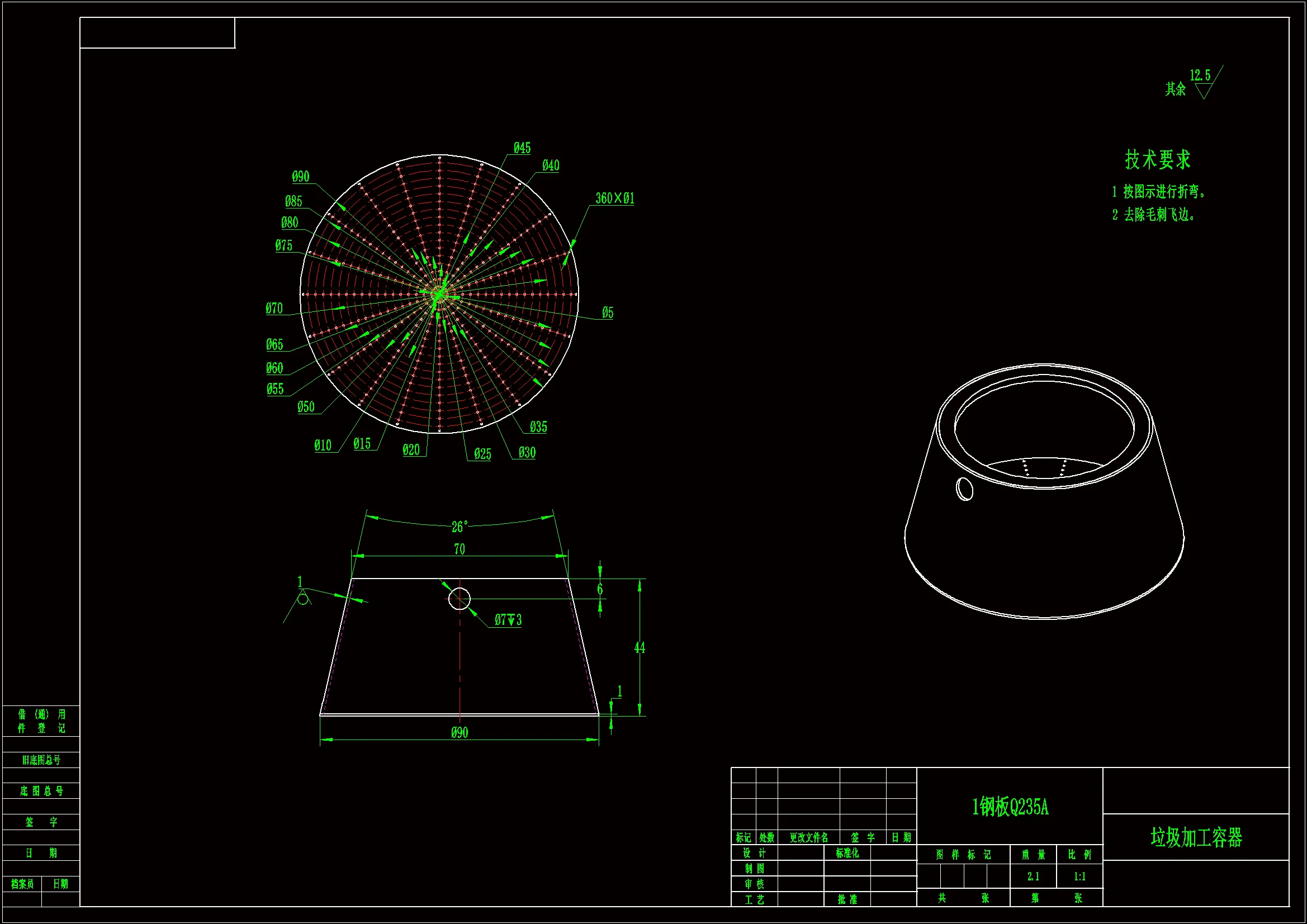Click the 70 top width dimension
1307x924 pixels.
point(460,549)
